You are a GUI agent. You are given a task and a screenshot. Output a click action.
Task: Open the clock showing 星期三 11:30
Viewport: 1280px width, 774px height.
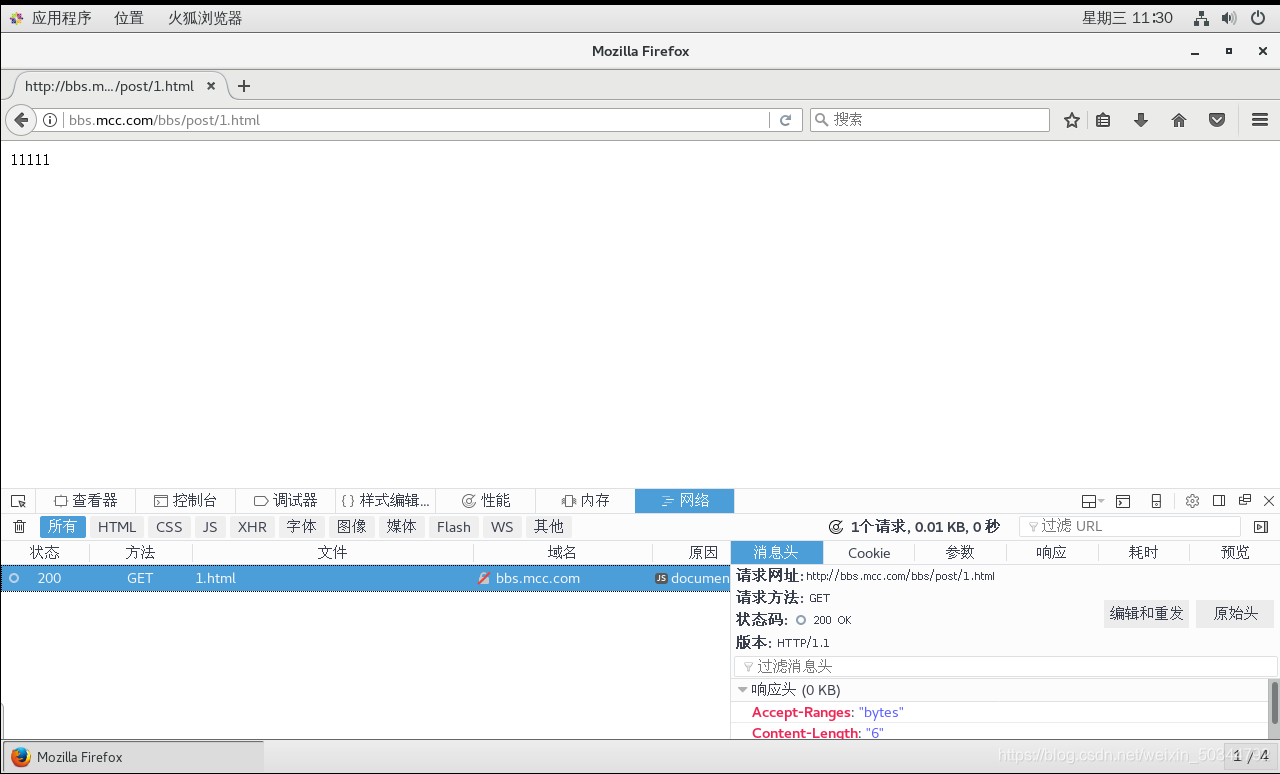click(x=1127, y=18)
